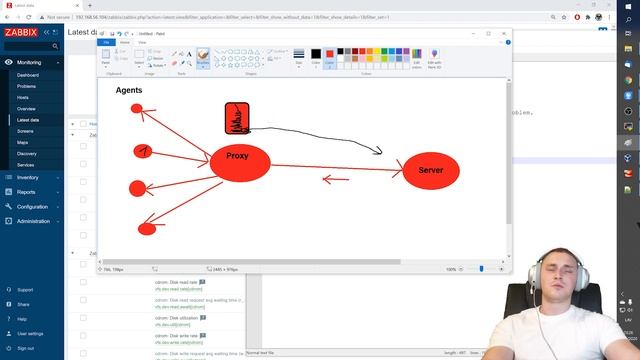
Task: Select the Text tool in Paint
Action: (189, 54)
